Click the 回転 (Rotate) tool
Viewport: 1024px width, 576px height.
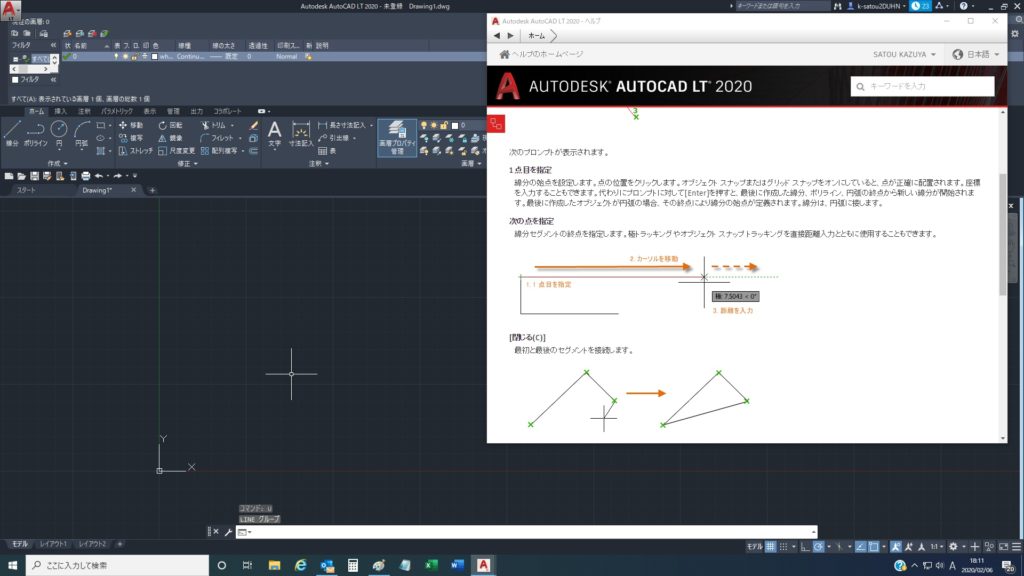pos(170,125)
